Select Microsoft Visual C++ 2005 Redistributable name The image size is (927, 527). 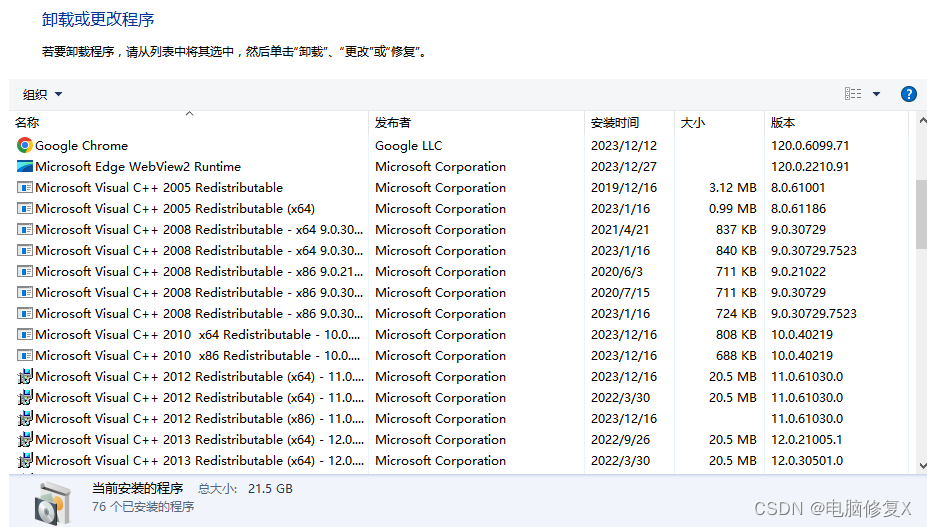159,187
